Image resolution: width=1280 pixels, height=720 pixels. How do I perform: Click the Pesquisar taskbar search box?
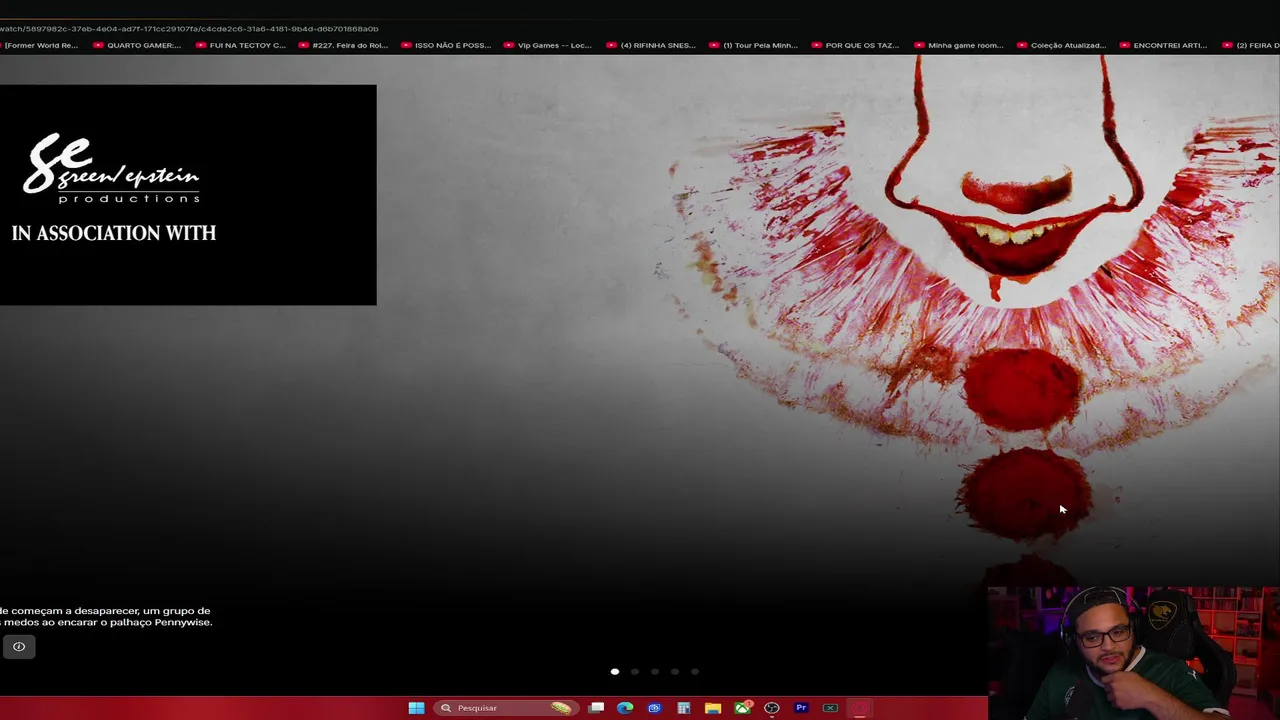(x=506, y=708)
